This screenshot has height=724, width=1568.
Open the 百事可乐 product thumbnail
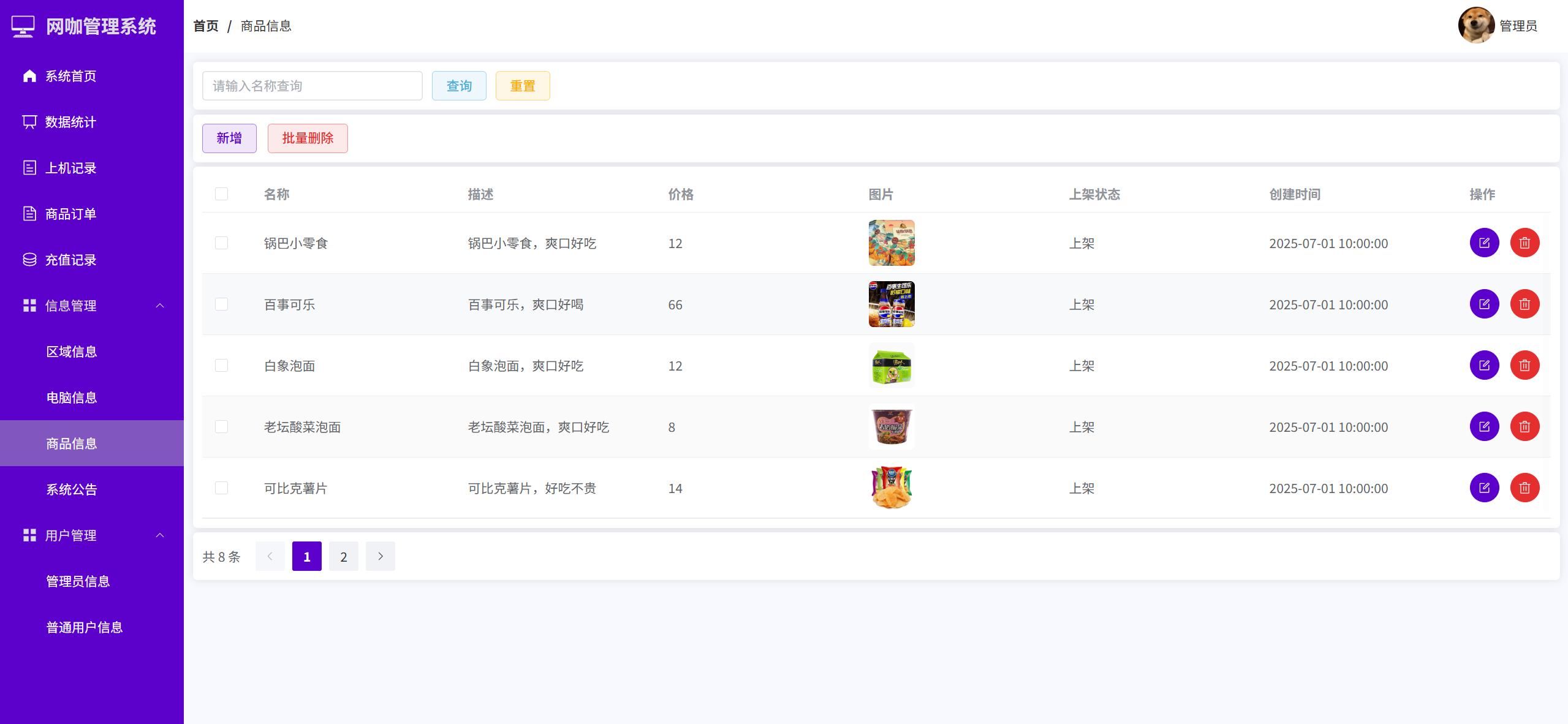[891, 304]
